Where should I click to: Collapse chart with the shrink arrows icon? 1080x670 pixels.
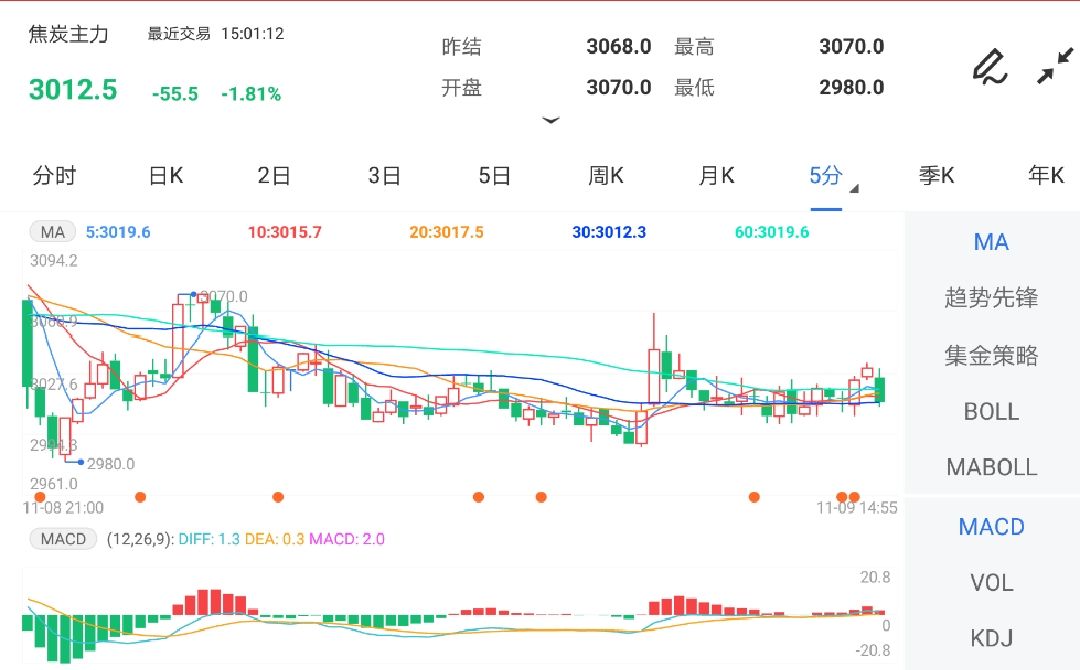[x=1055, y=65]
